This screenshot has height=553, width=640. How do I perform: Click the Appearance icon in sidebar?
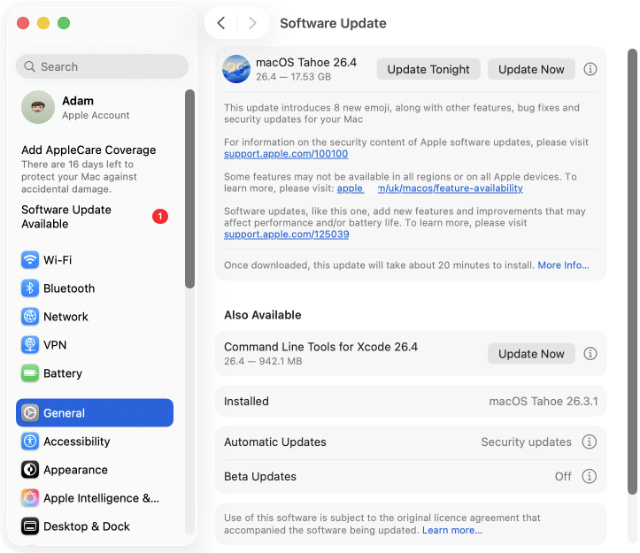[30, 470]
